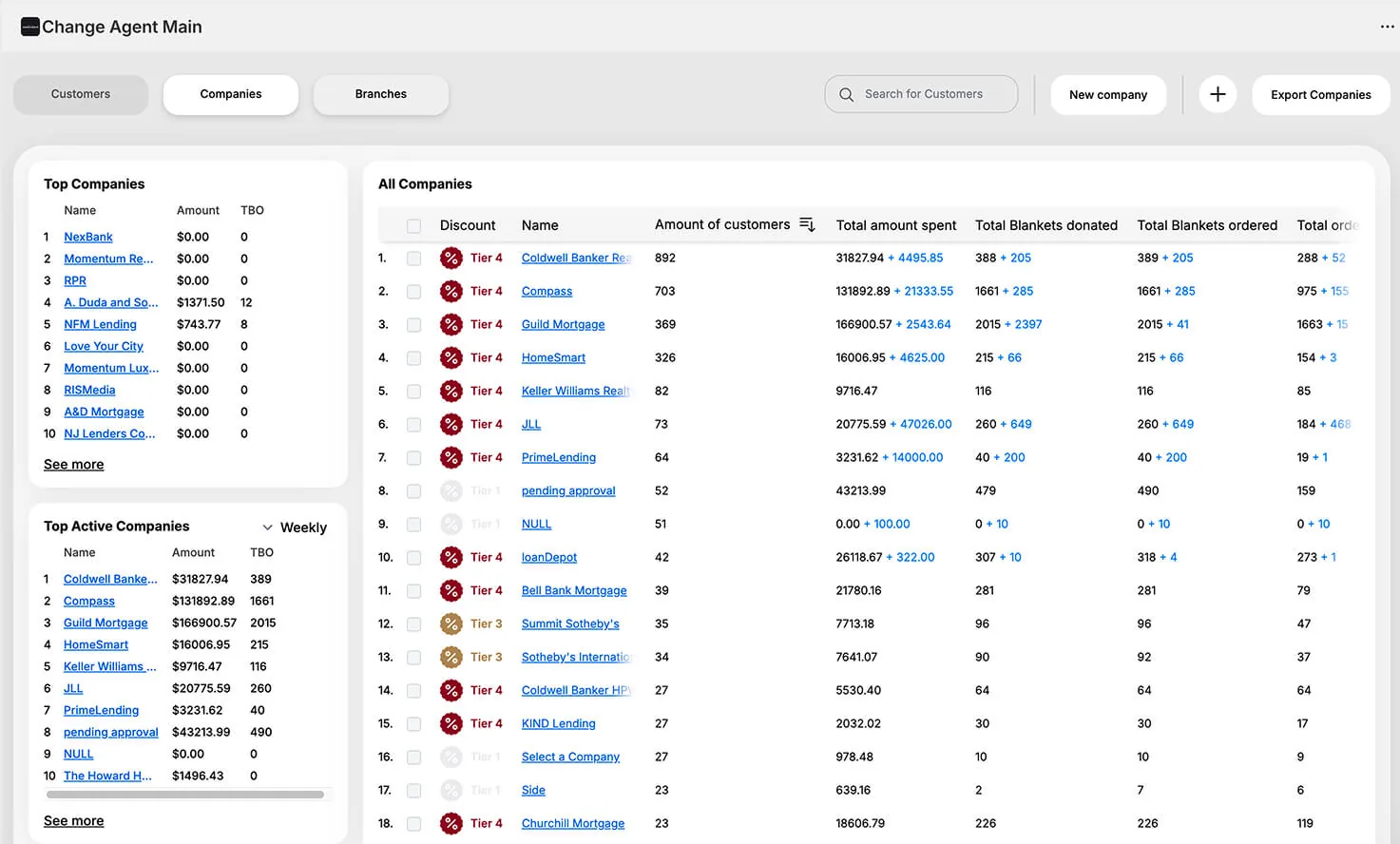Click discount badge icon in HomeSmart row
The image size is (1400, 844).
click(451, 357)
